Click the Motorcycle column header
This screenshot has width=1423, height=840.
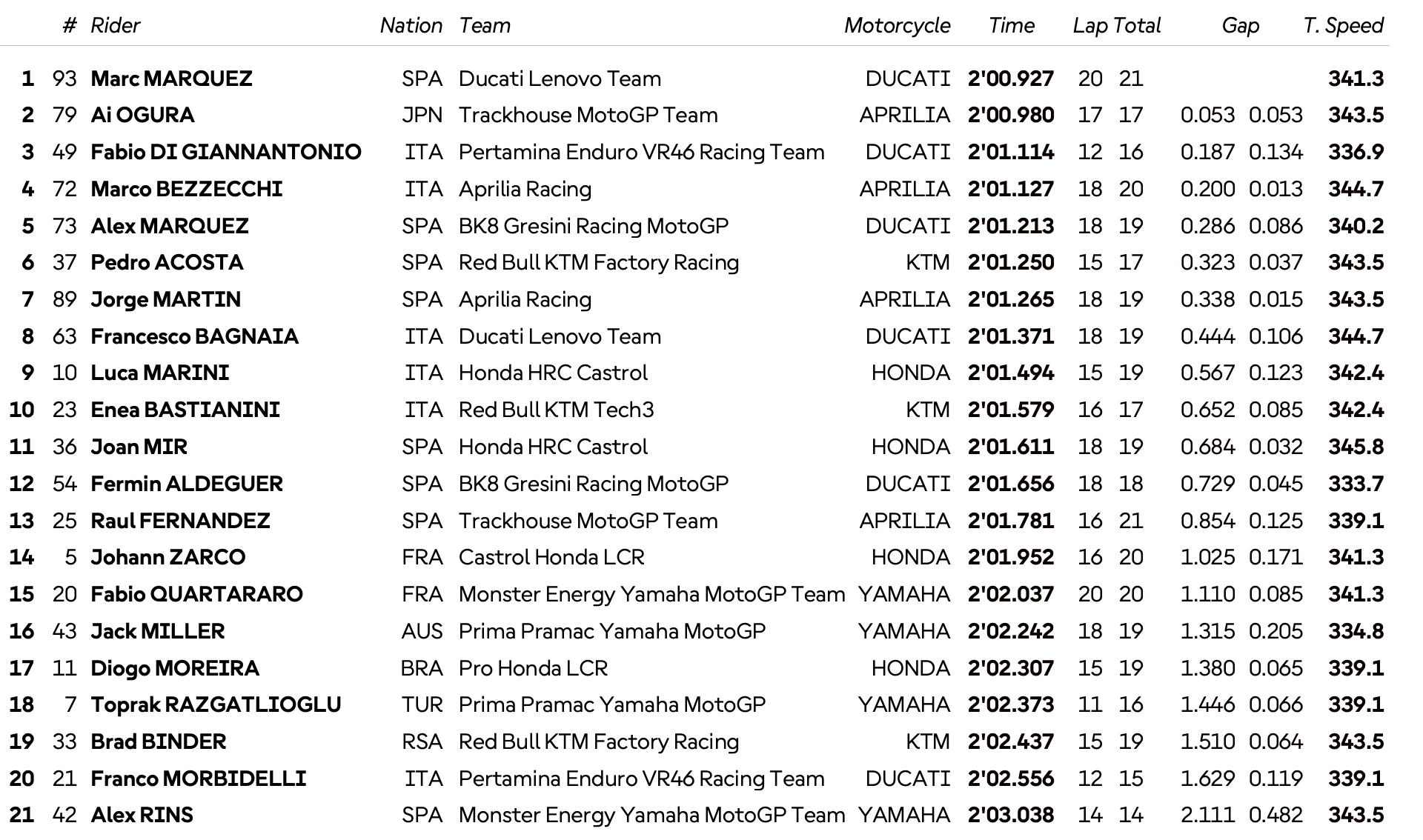[x=897, y=26]
